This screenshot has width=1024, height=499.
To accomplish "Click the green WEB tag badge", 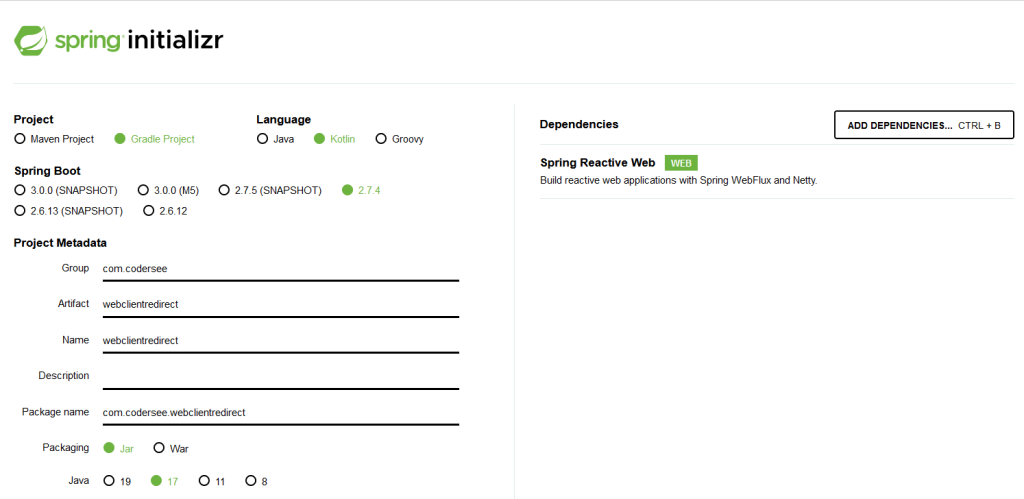I will point(681,163).
